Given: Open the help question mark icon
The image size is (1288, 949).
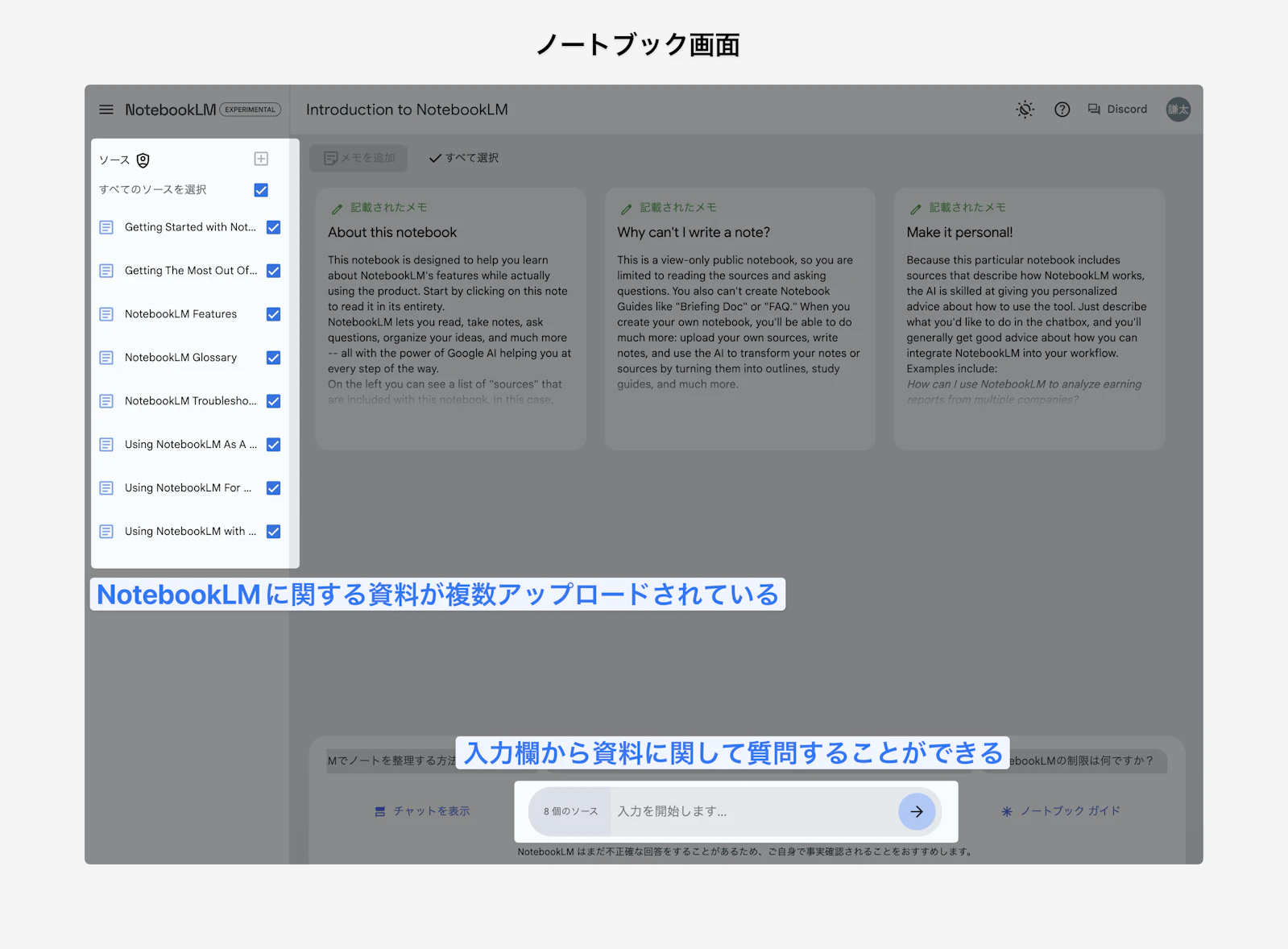Looking at the screenshot, I should pyautogui.click(x=1062, y=110).
